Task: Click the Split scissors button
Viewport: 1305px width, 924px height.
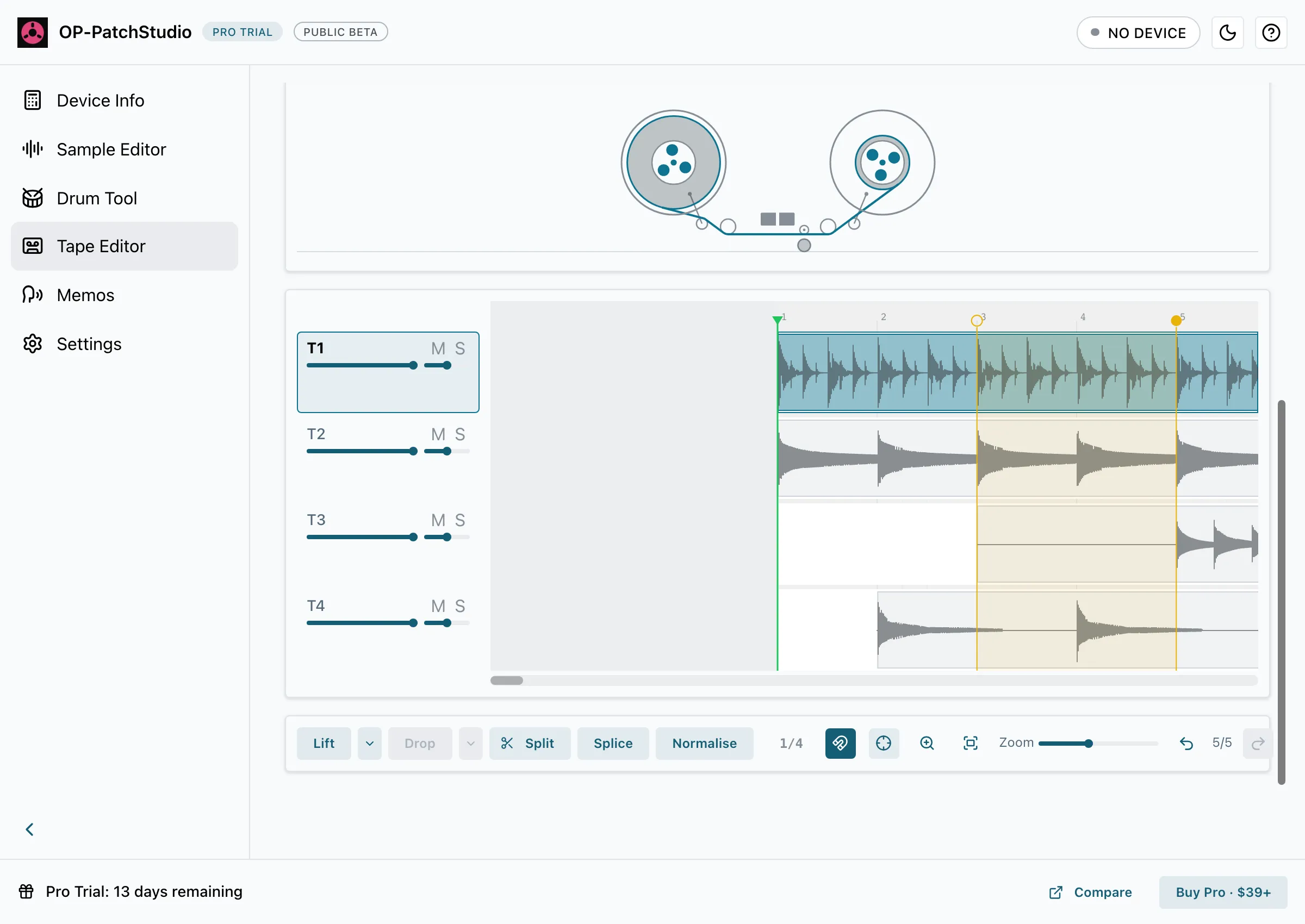Action: [529, 743]
